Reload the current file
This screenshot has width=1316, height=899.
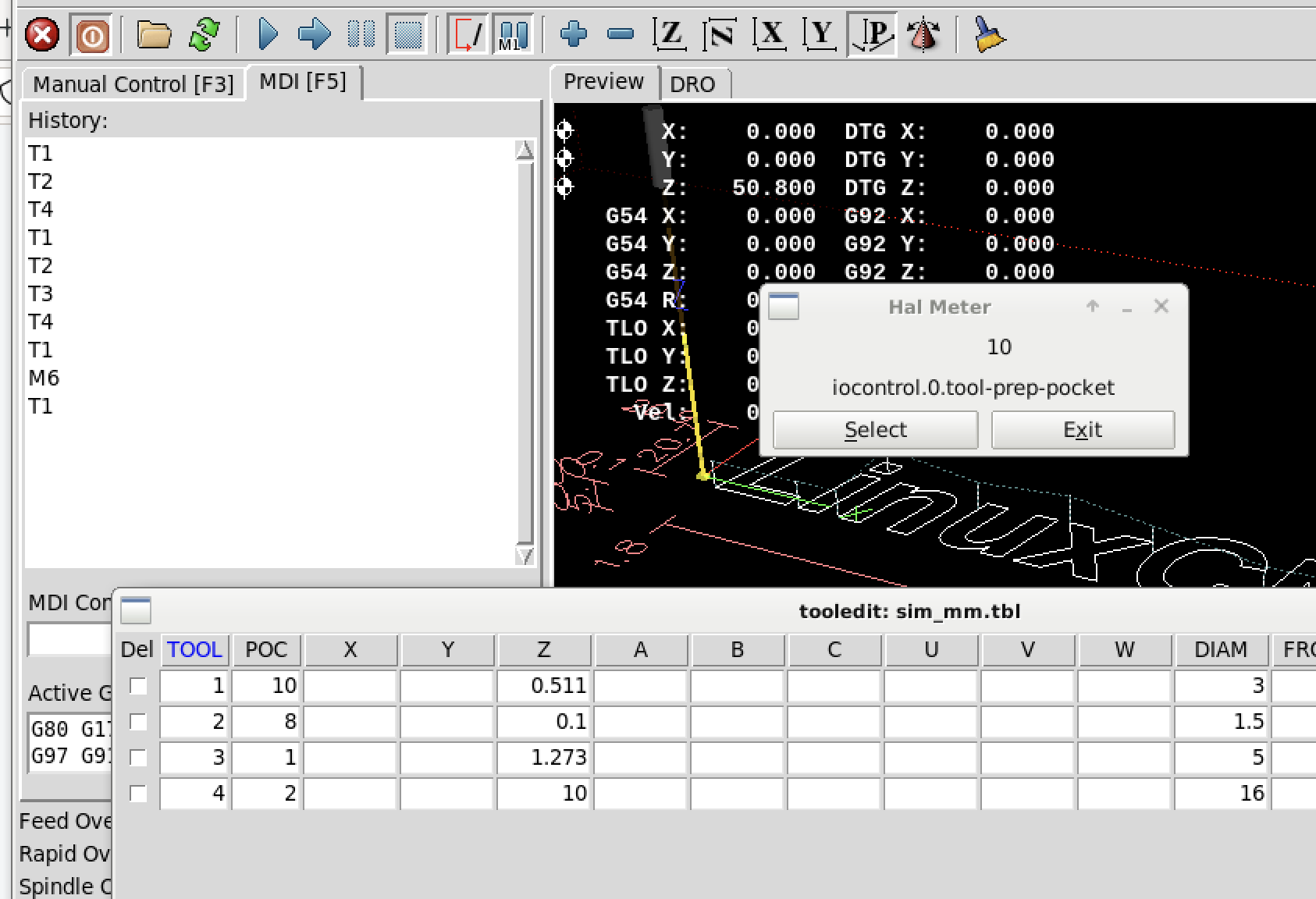point(205,35)
